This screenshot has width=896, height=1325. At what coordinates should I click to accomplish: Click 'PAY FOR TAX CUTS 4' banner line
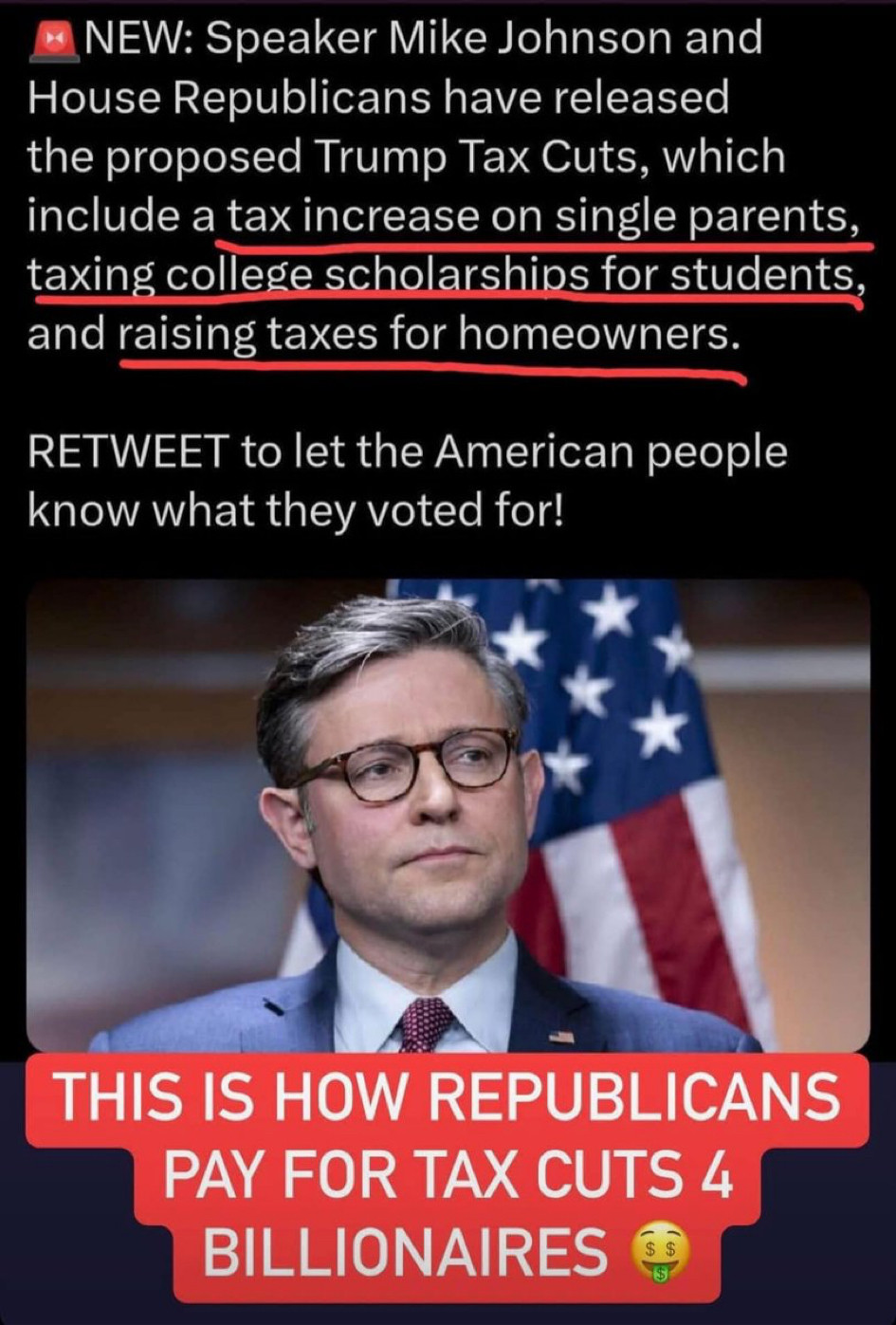tap(448, 1175)
